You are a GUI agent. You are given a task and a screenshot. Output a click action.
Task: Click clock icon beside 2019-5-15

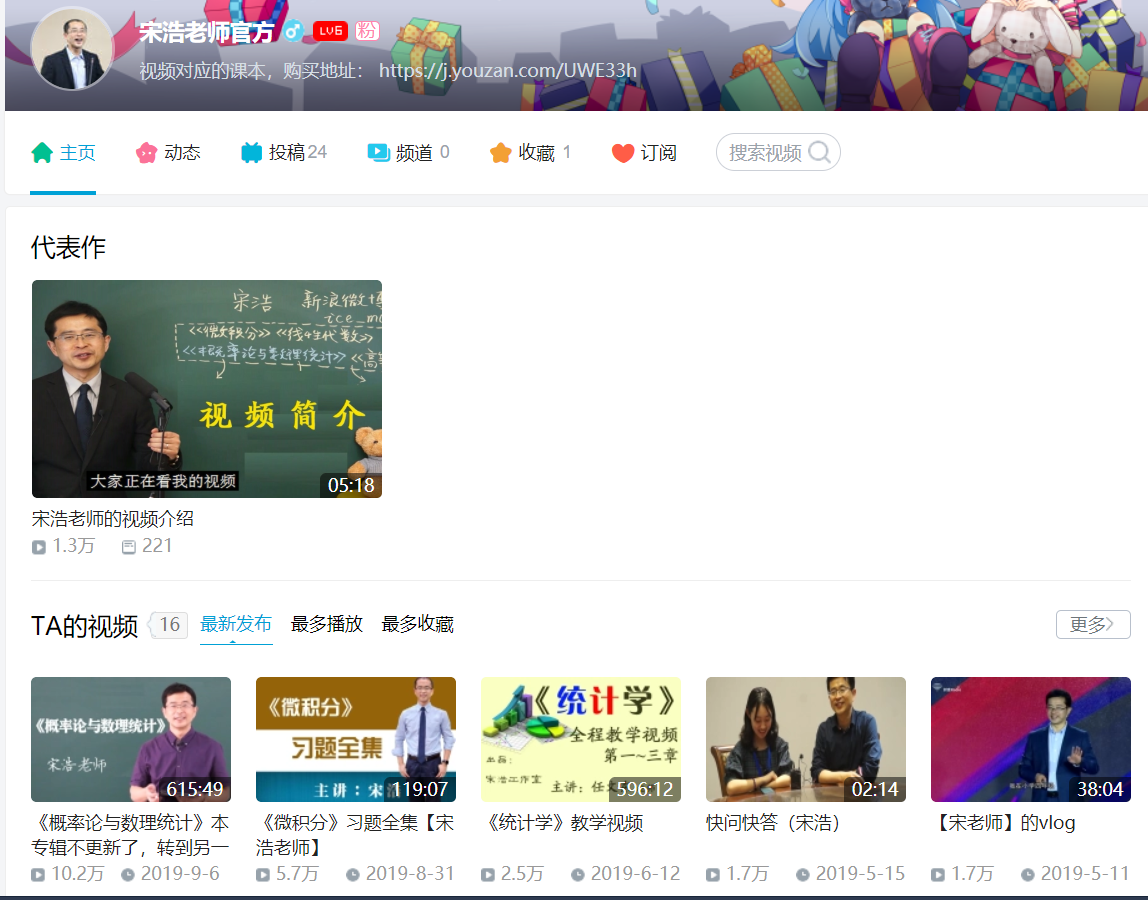click(x=803, y=874)
